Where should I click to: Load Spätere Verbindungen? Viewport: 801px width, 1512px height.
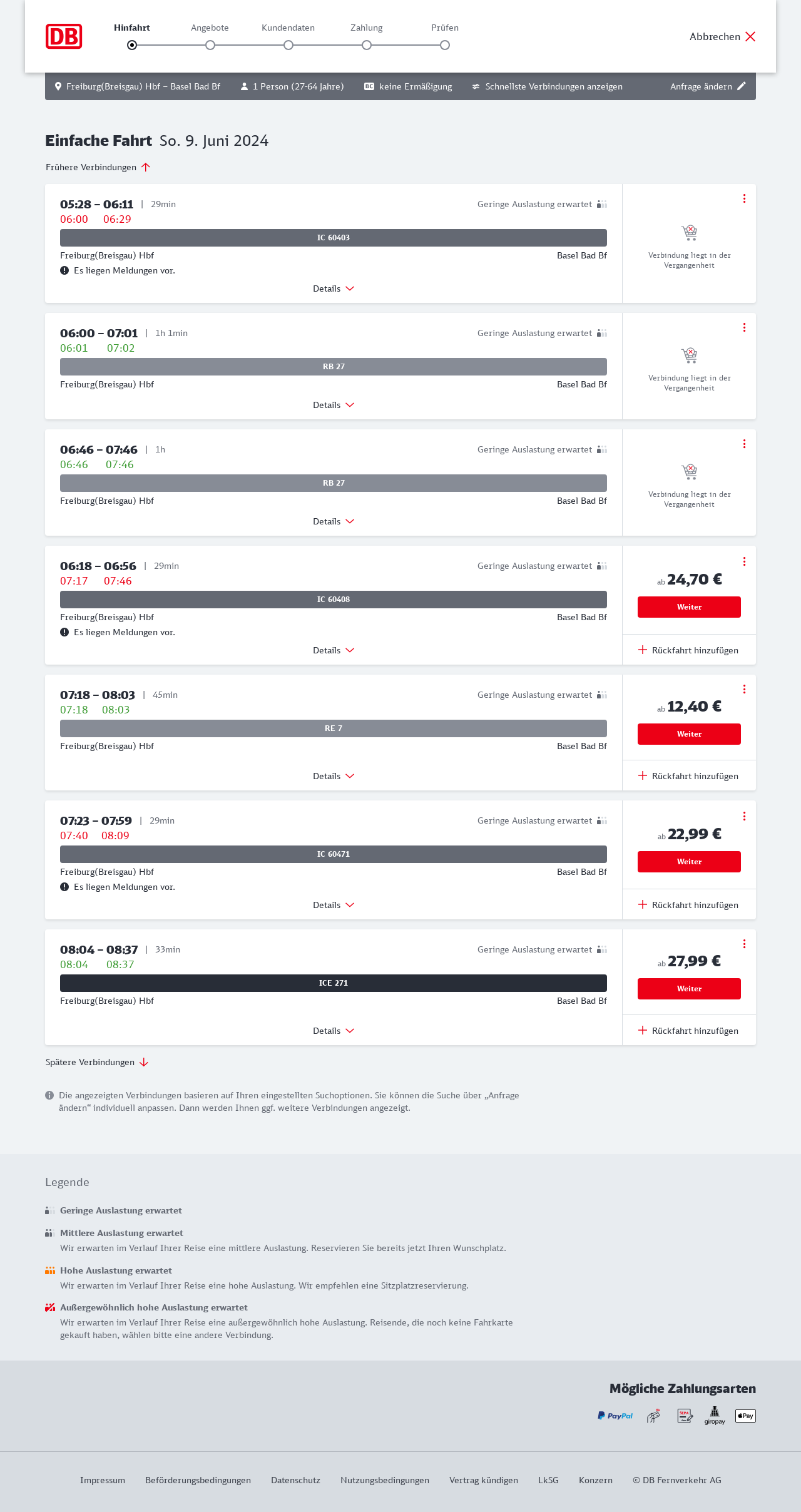tap(97, 1062)
